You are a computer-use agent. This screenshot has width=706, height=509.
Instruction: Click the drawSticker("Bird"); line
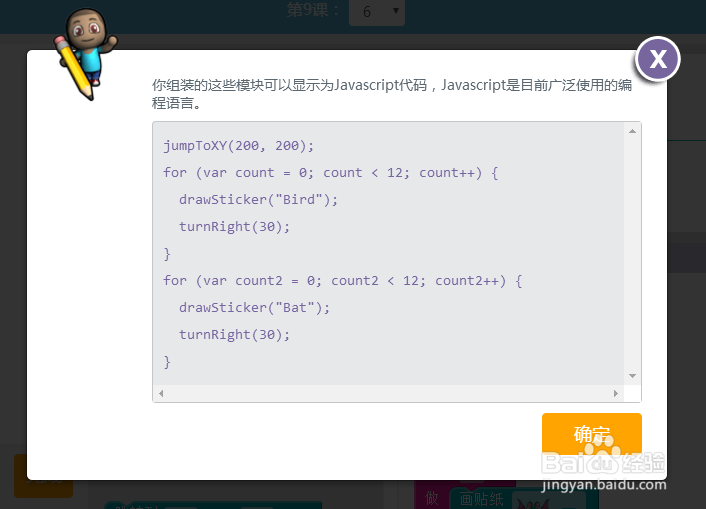click(x=258, y=200)
